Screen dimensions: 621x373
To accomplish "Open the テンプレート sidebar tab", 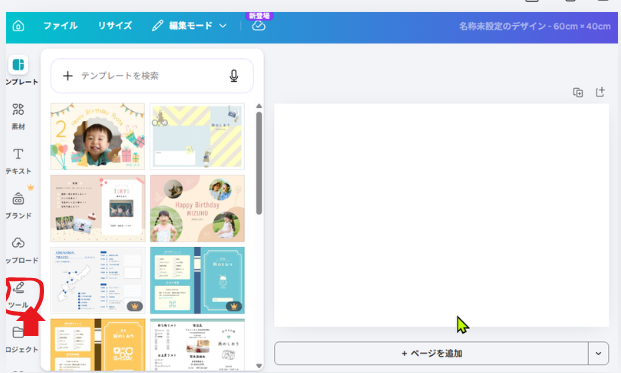I will point(19,71).
